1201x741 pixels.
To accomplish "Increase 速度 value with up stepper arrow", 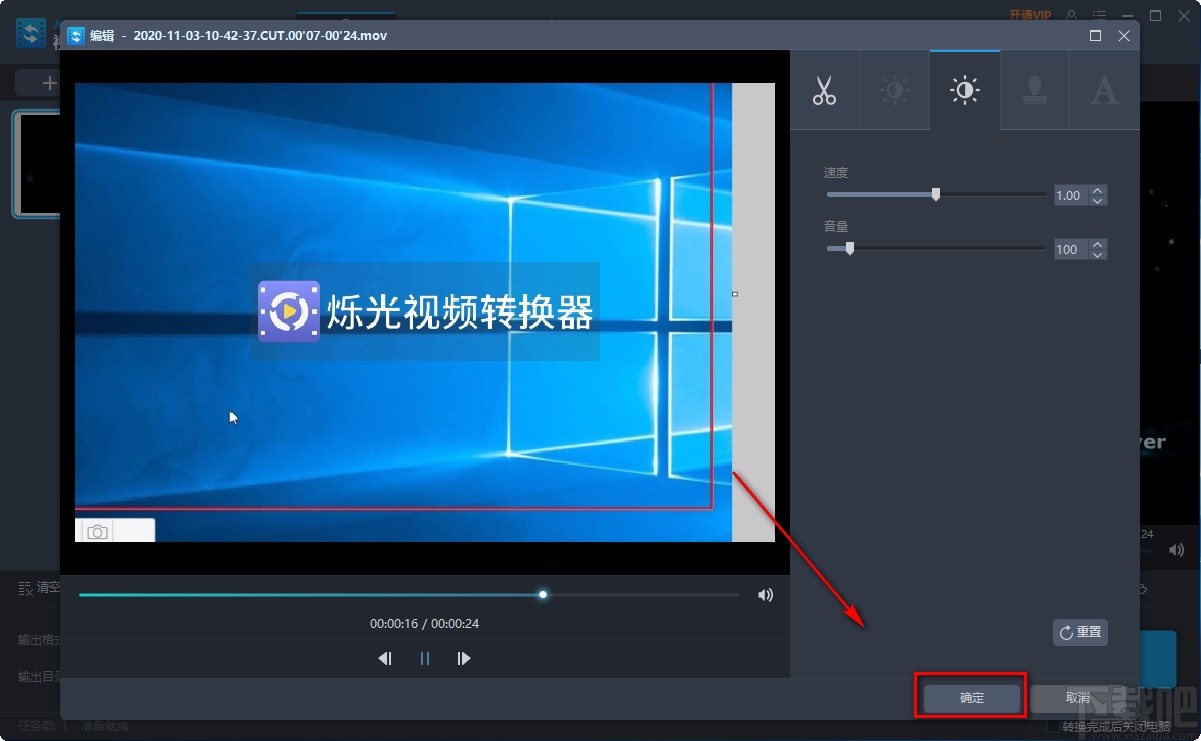I will point(1098,190).
